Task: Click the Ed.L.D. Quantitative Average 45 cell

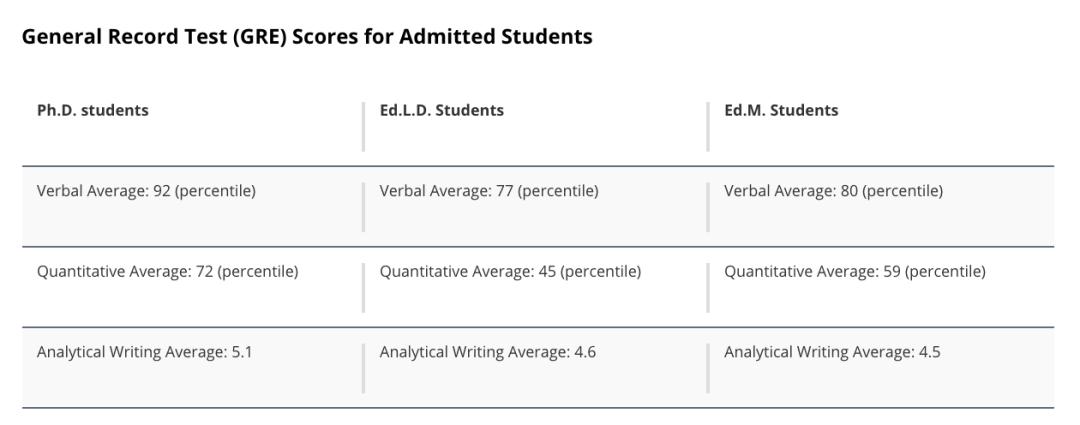Action: (510, 272)
